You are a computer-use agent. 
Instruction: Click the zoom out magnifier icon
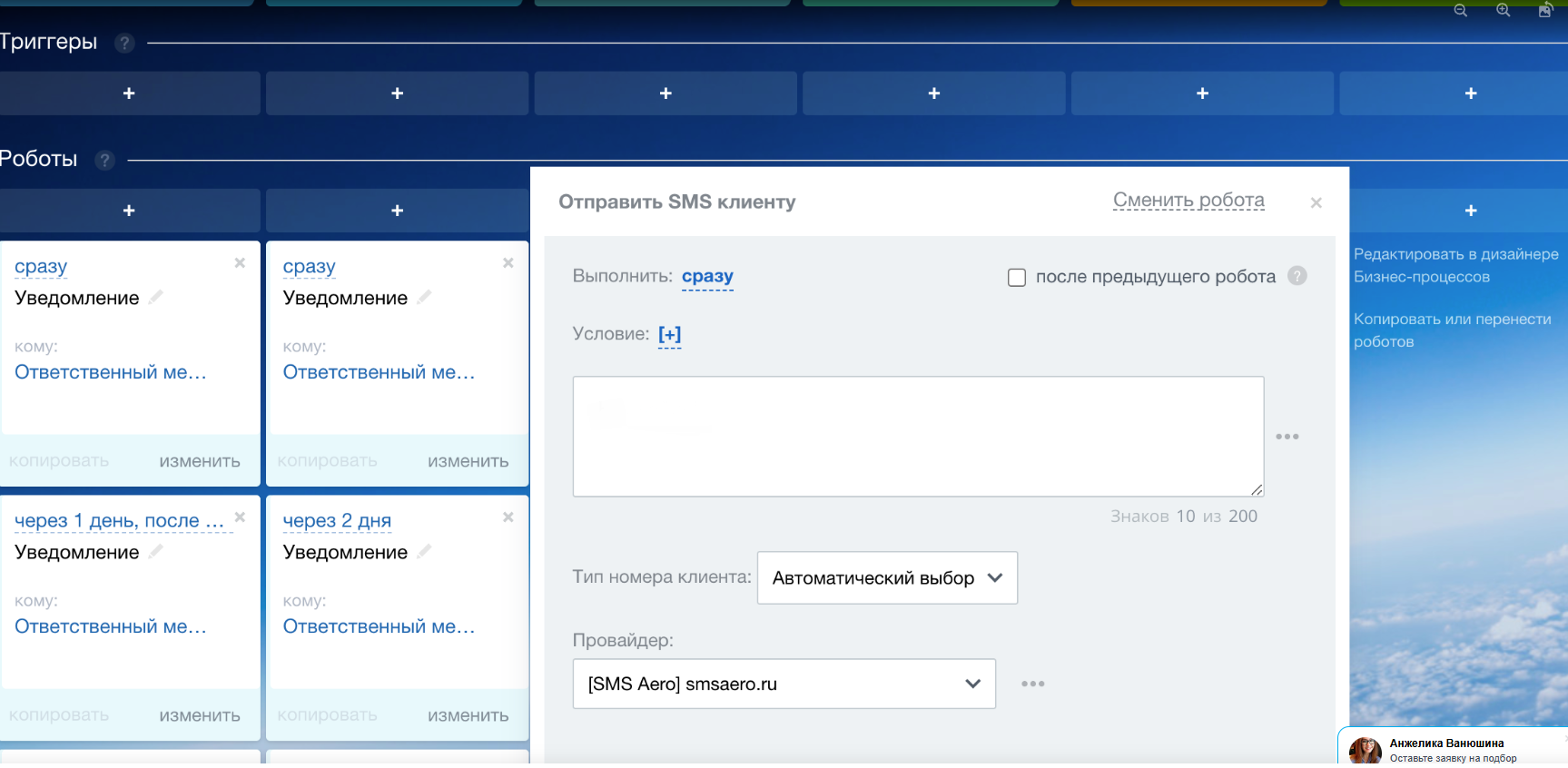(1460, 11)
